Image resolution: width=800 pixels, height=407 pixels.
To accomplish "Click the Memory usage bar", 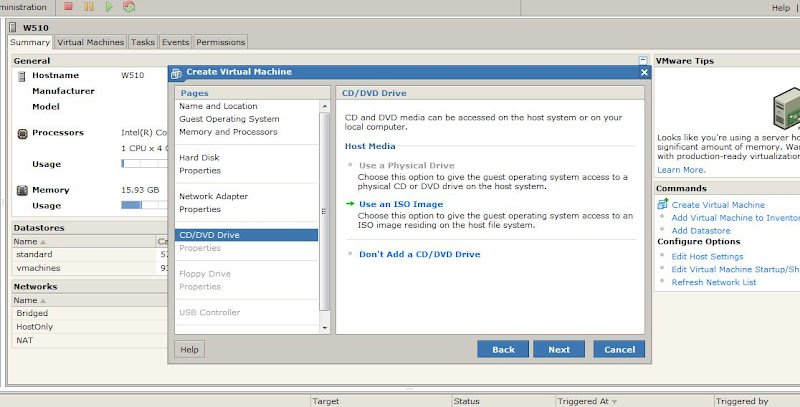I will pos(144,205).
